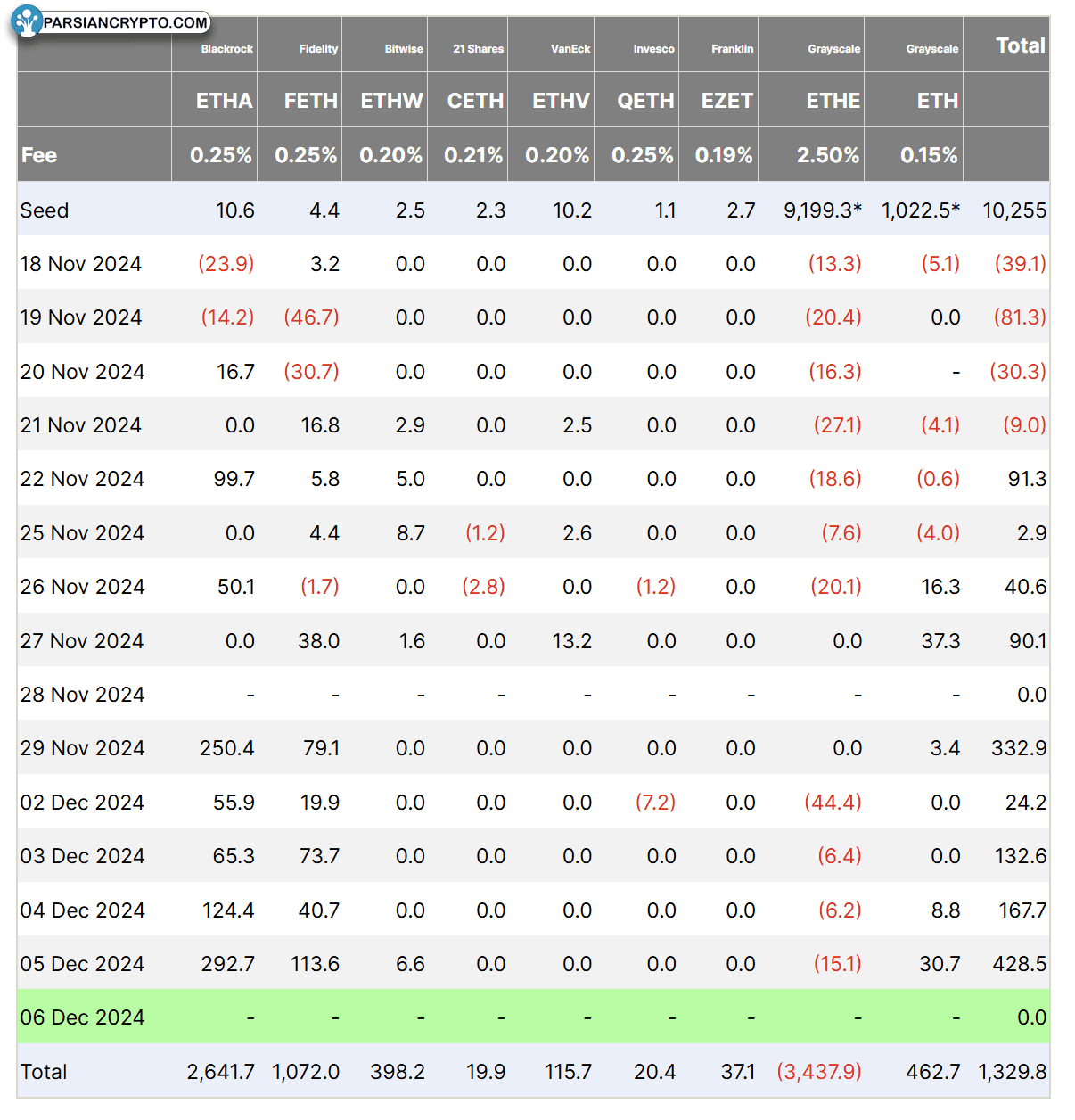Select the (46.7) Fidelity outflow value
Image resolution: width=1075 pixels, height=1120 pixels.
click(311, 317)
